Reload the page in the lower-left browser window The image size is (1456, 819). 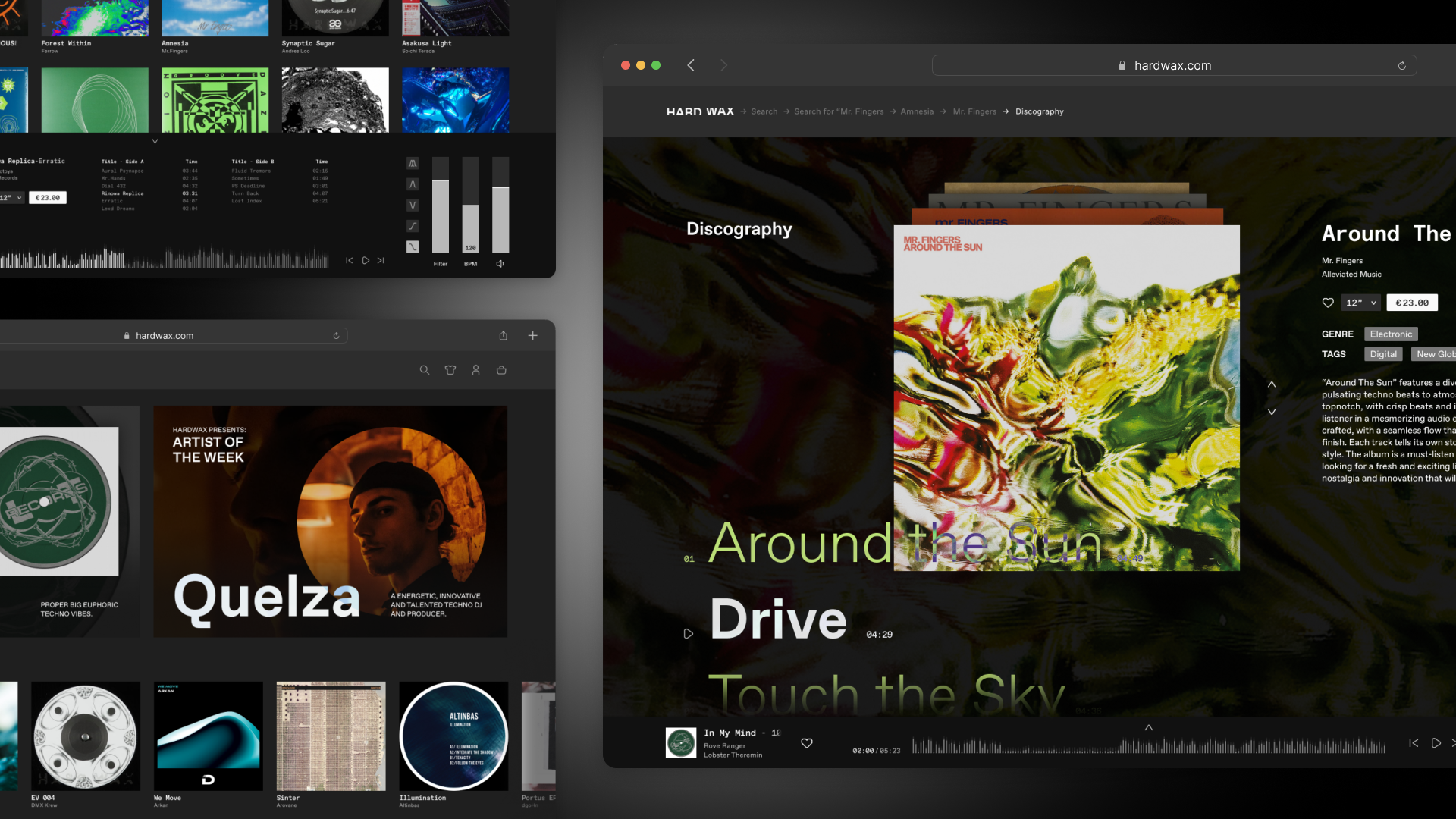(336, 335)
